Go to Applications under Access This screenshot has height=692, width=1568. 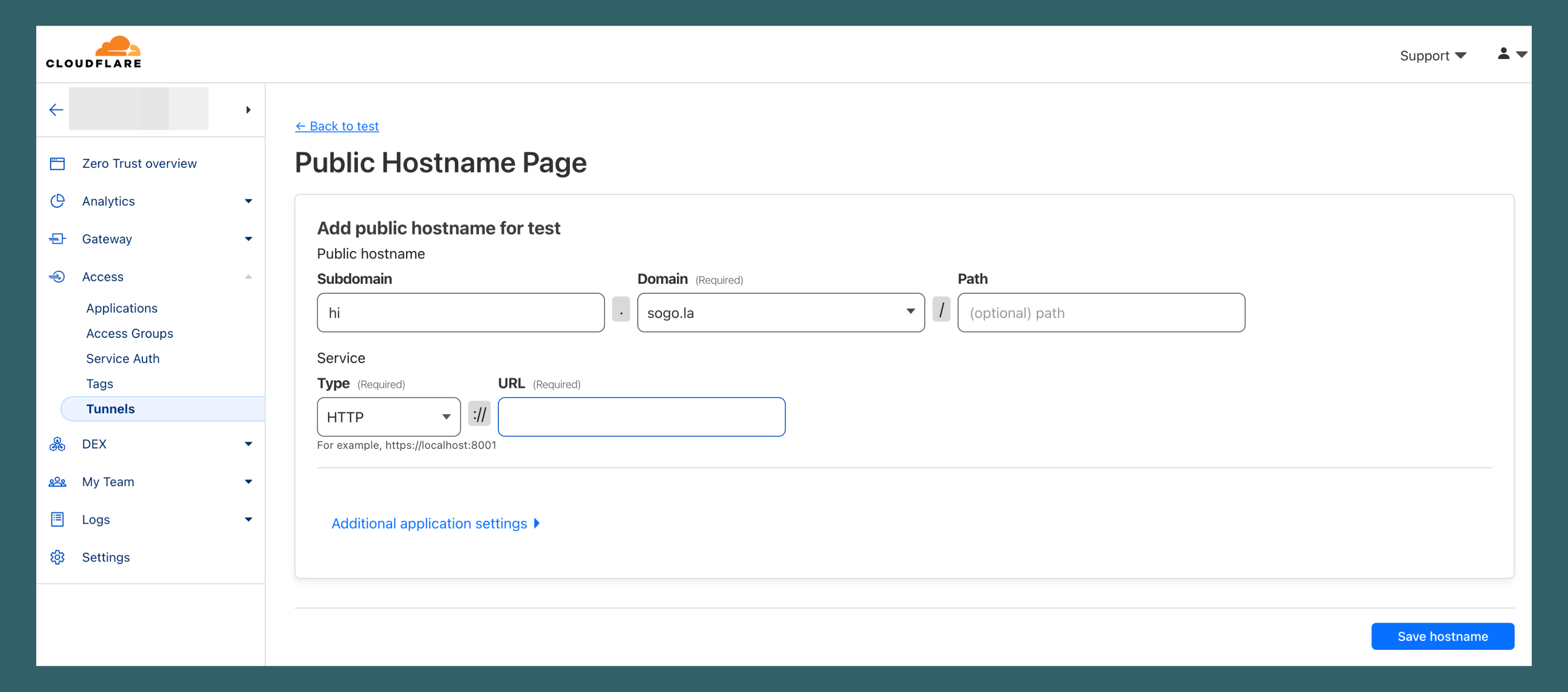[x=122, y=308]
